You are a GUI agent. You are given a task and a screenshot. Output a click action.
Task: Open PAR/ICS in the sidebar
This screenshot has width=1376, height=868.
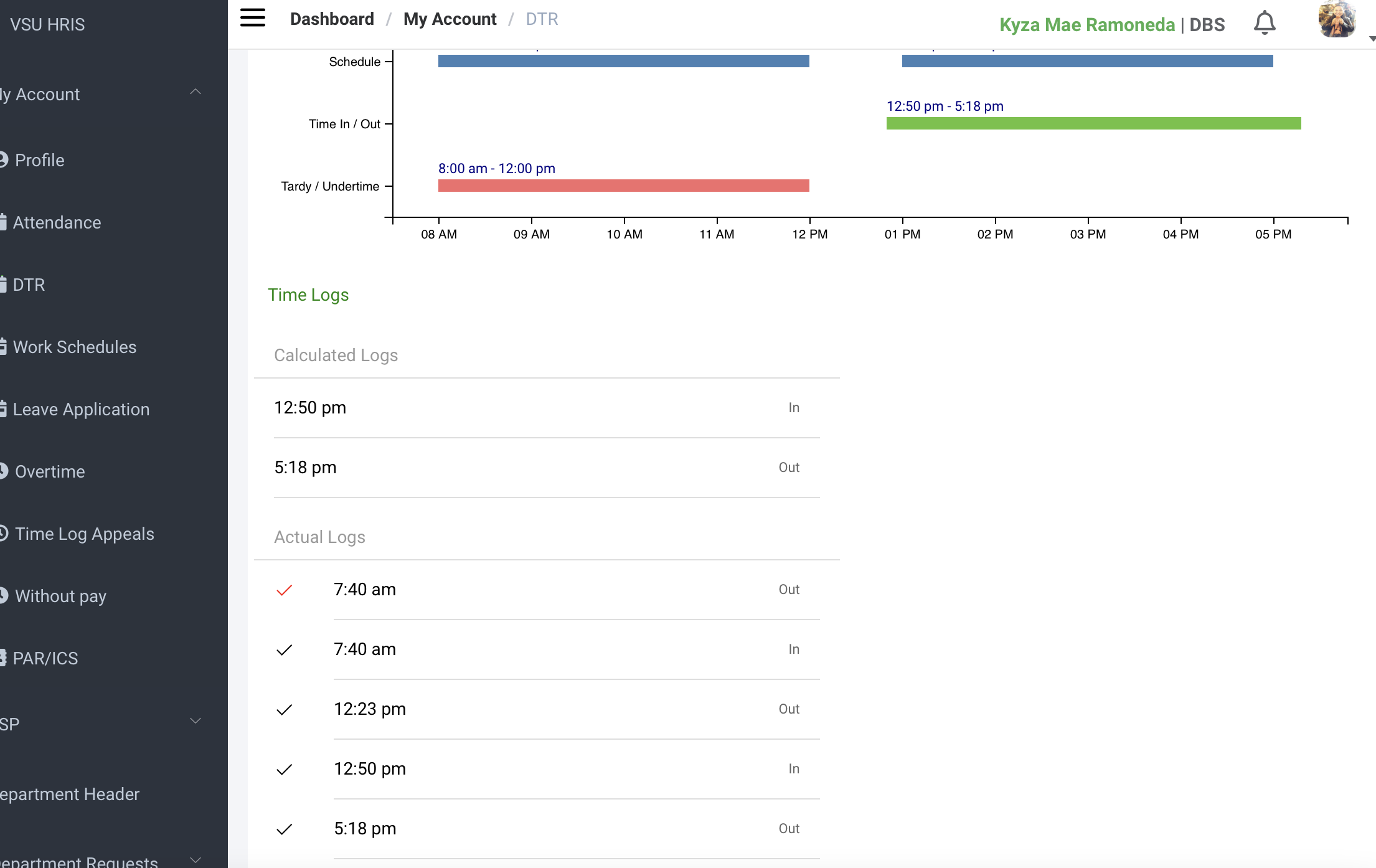tap(45, 658)
